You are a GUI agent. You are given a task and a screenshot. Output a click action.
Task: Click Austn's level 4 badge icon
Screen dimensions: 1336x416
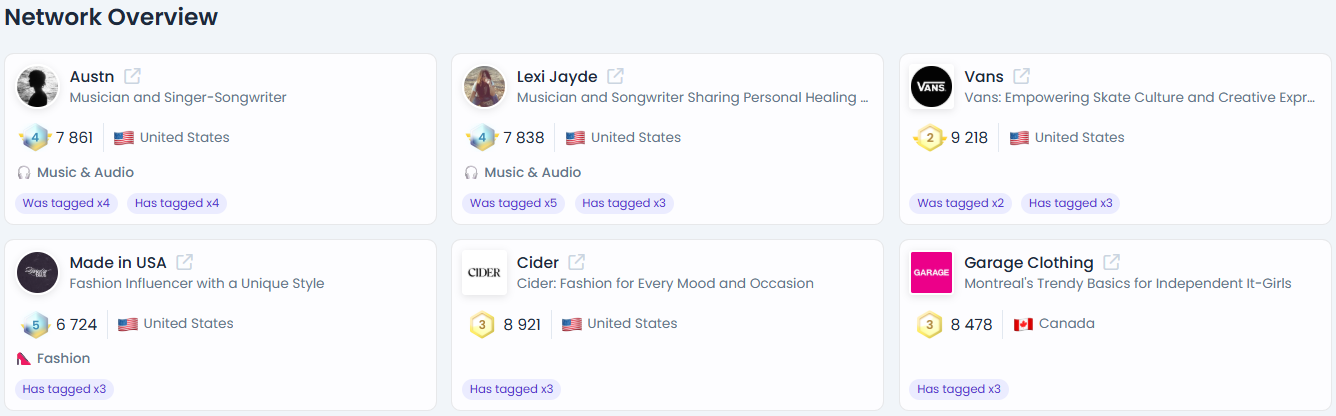pyautogui.click(x=34, y=138)
